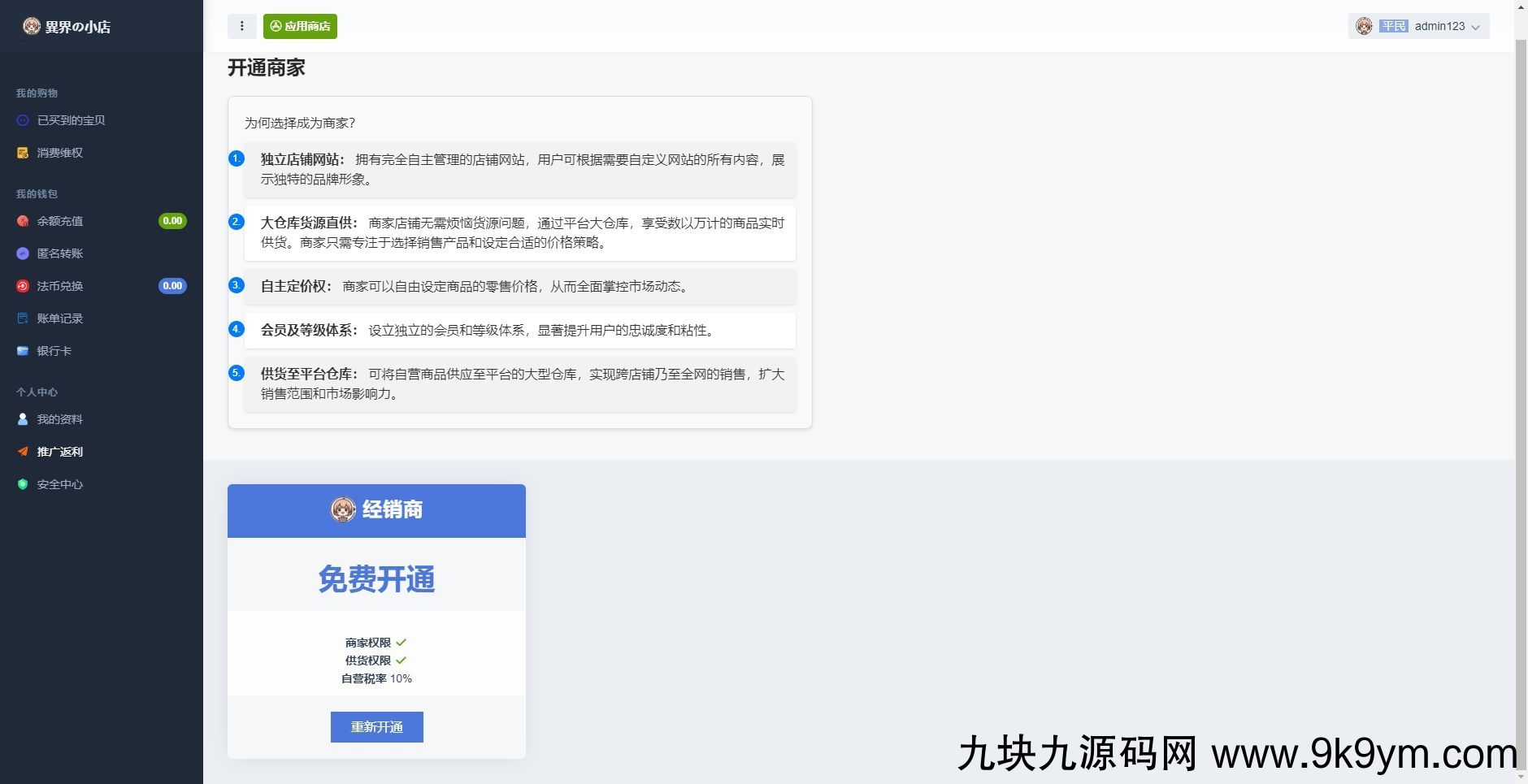This screenshot has height=784, width=1528.
Task: Click the 我的资料 person icon
Action: (x=23, y=419)
